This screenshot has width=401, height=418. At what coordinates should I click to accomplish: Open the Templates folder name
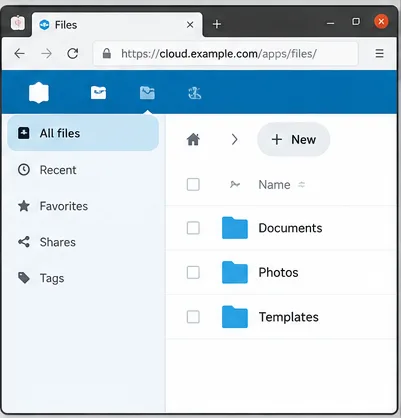coord(289,317)
